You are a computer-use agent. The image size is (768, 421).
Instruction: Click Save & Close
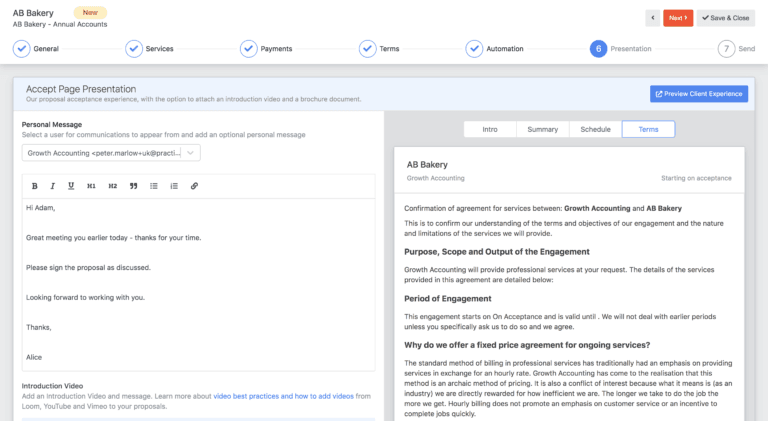[726, 18]
